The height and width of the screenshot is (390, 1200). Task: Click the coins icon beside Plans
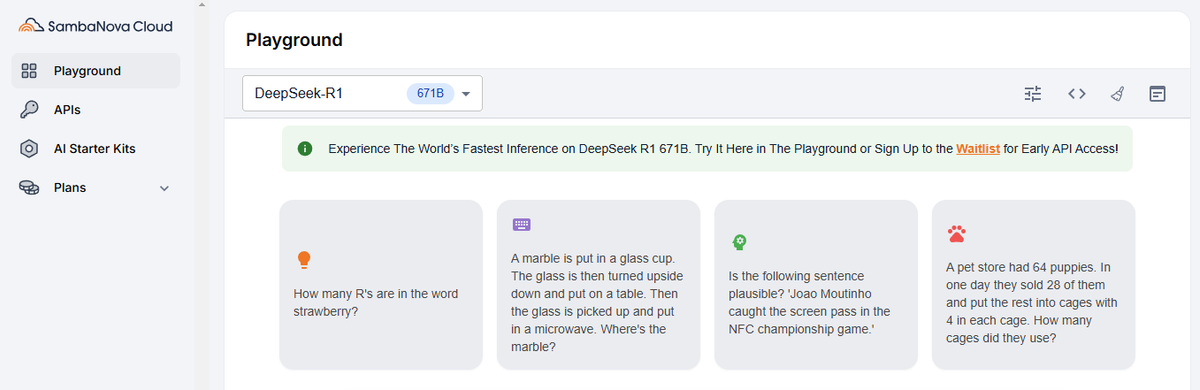pos(29,187)
